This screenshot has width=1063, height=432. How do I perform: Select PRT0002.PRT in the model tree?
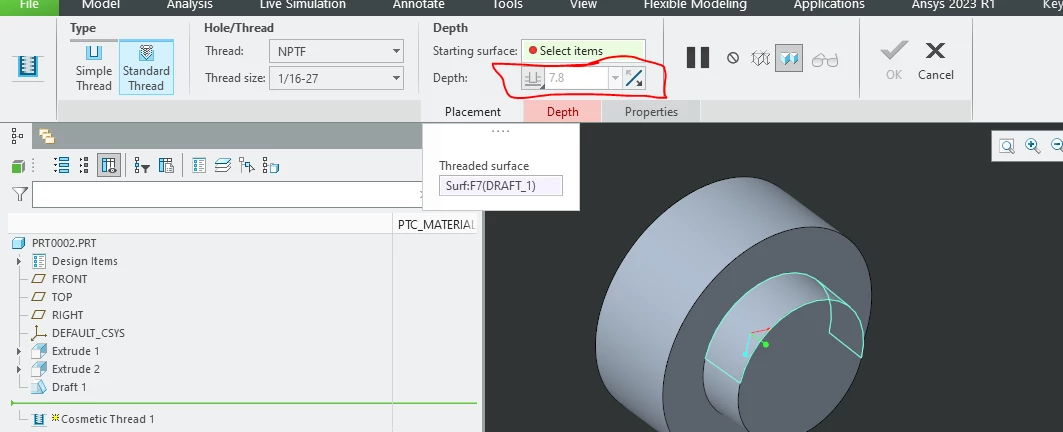click(x=64, y=243)
